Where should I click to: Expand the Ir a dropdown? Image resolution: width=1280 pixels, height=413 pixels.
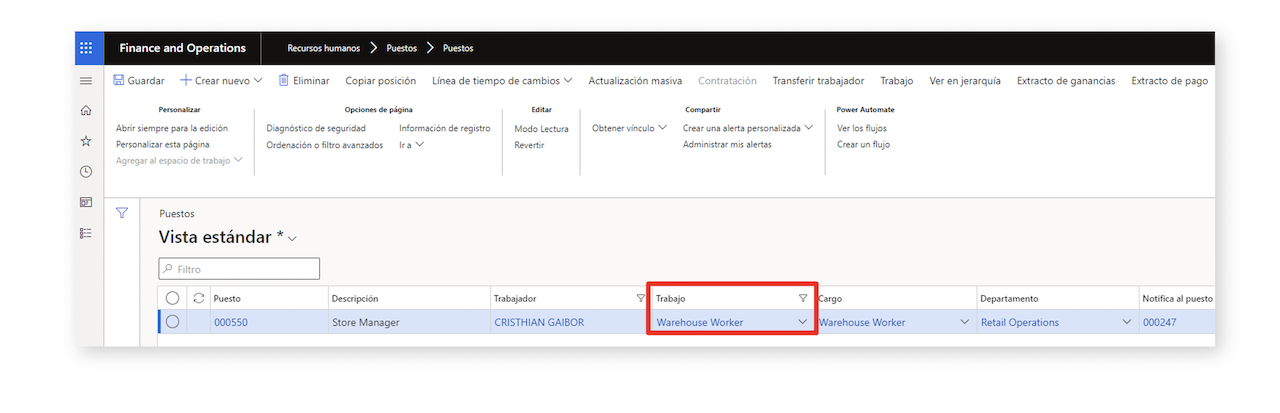[412, 144]
